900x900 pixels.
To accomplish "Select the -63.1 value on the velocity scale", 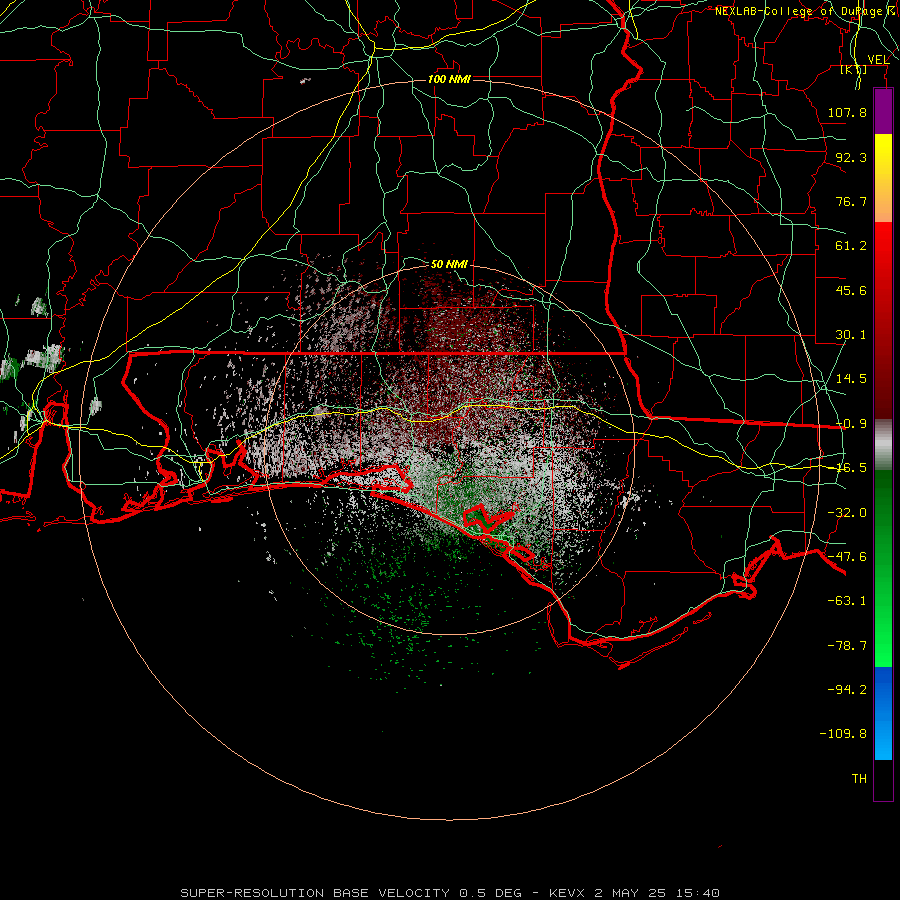I will point(847,601).
